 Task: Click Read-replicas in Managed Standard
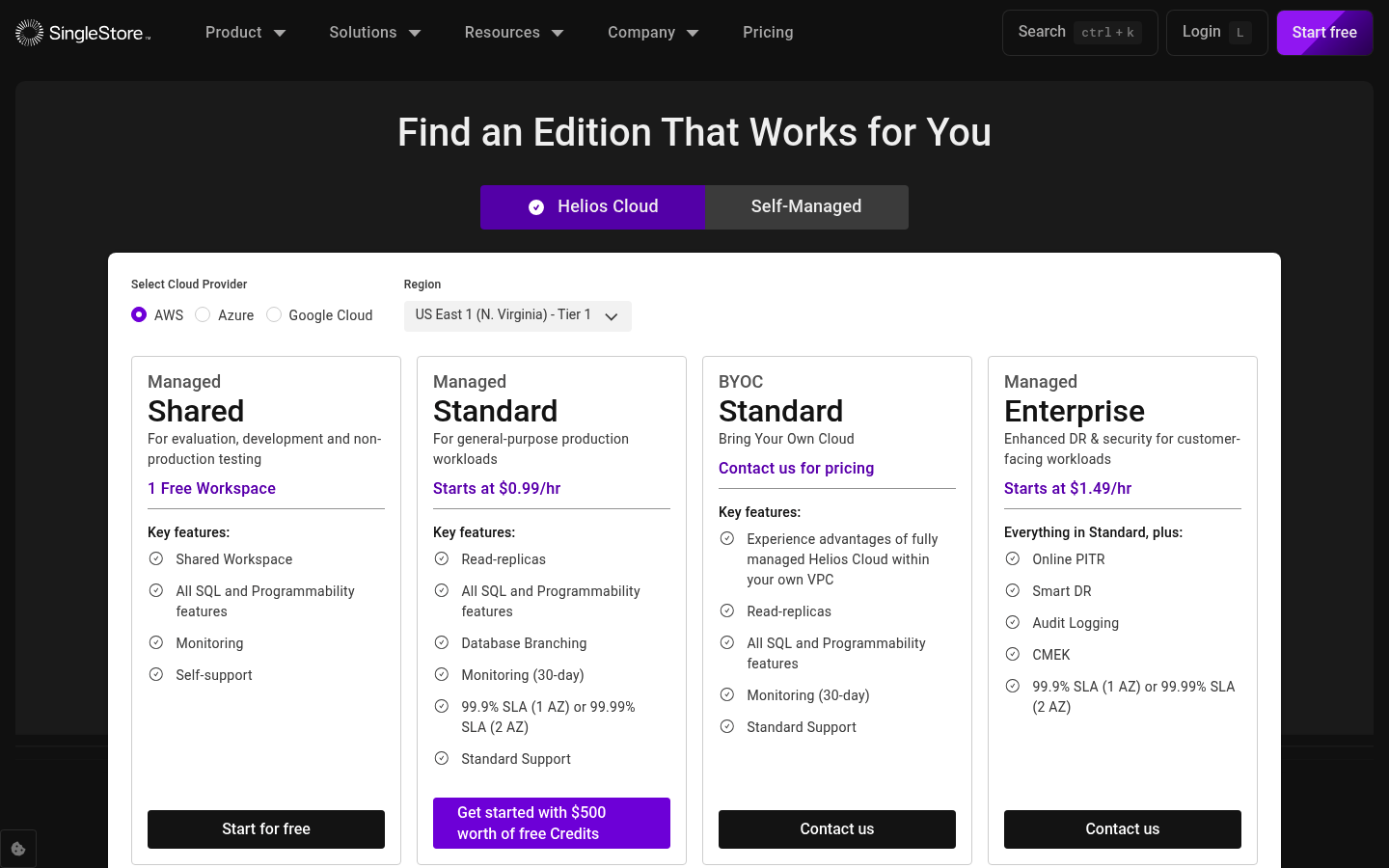504,559
